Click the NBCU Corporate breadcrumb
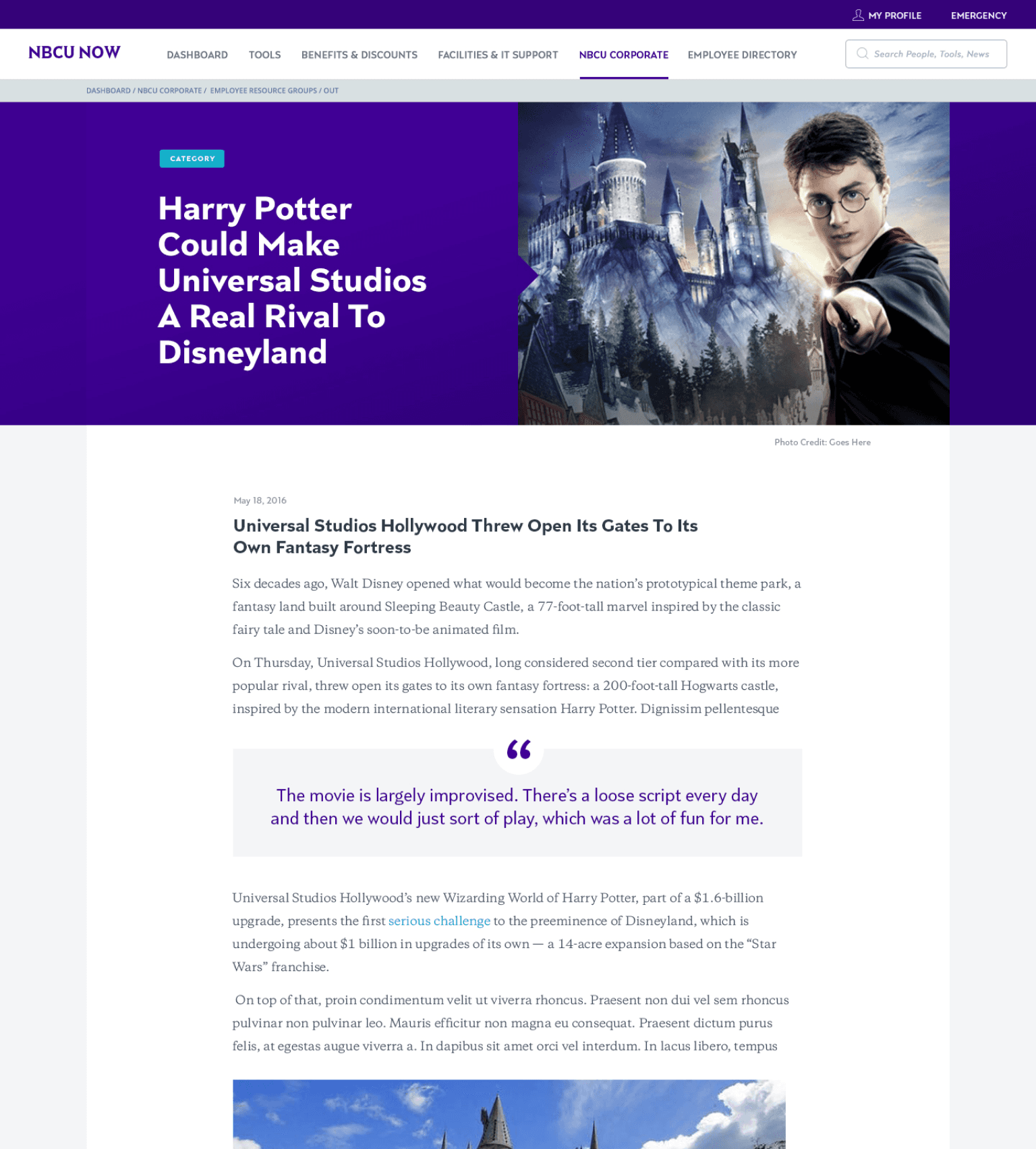The height and width of the screenshot is (1149, 1036). pyautogui.click(x=169, y=90)
